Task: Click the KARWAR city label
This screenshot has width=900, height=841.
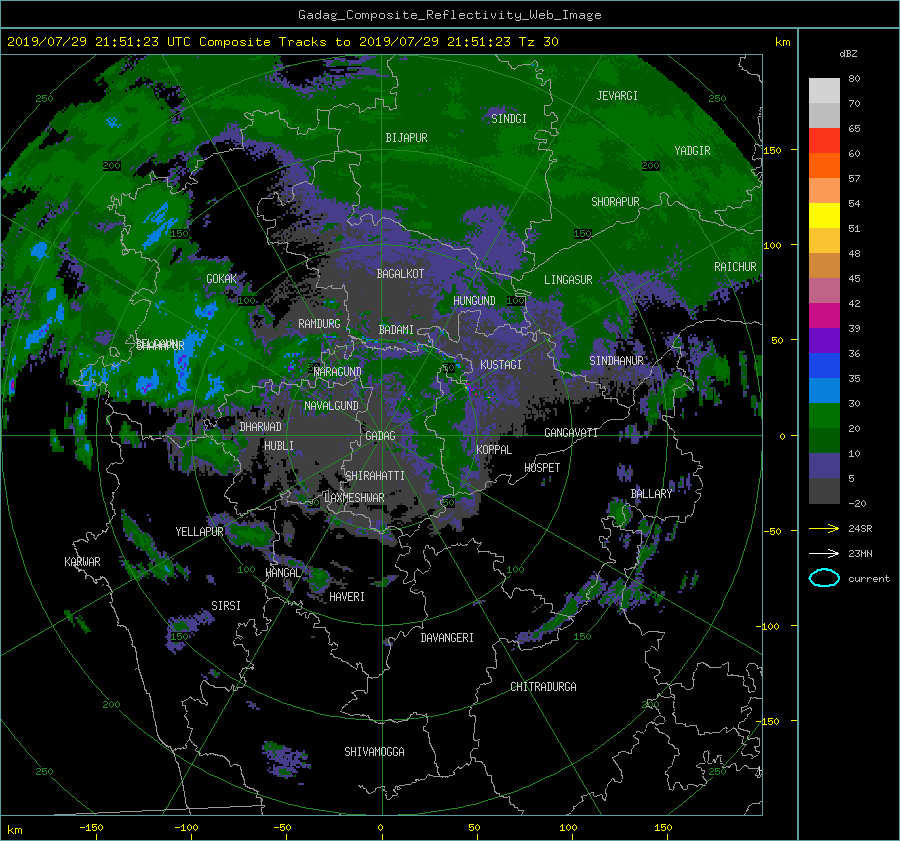Action: coord(82,562)
